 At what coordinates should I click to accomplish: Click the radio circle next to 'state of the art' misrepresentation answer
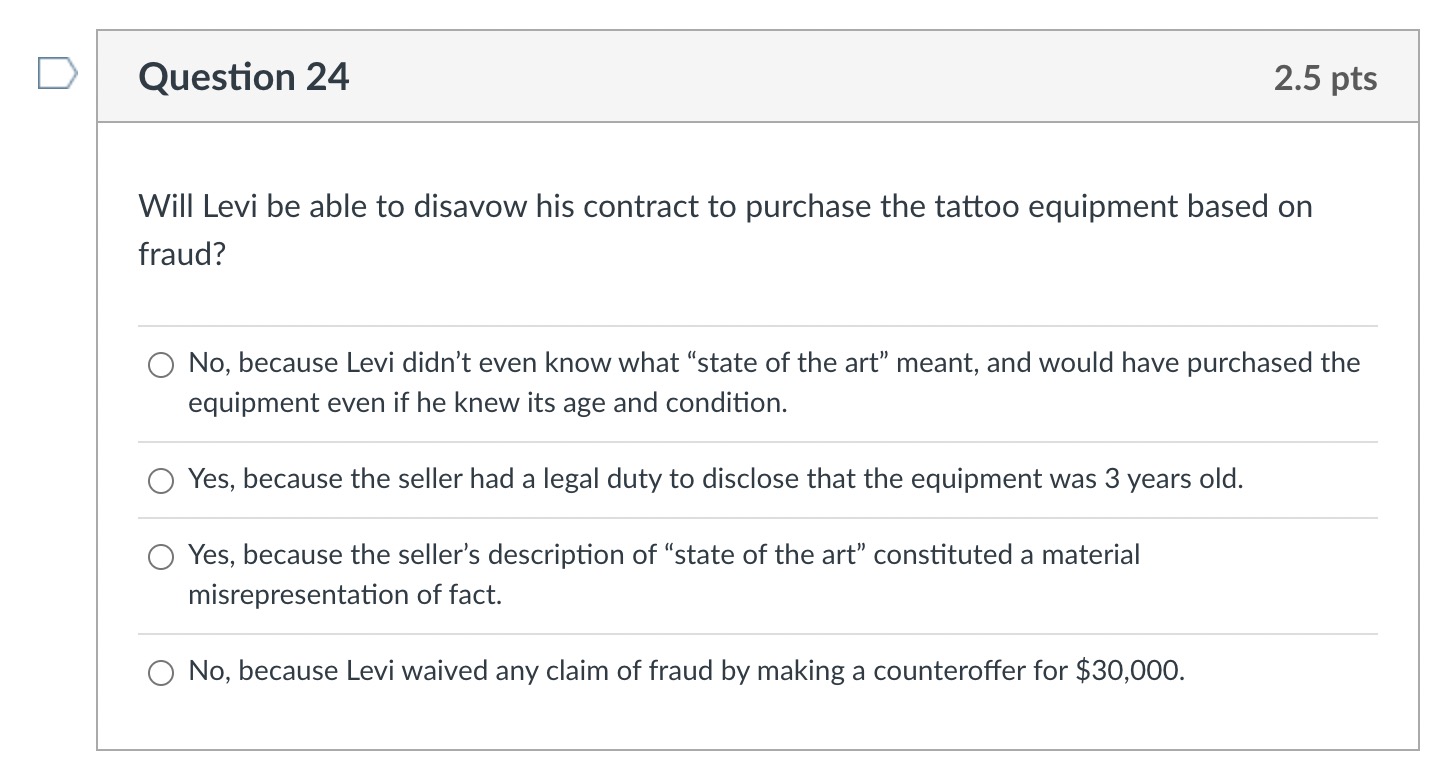[x=161, y=556]
